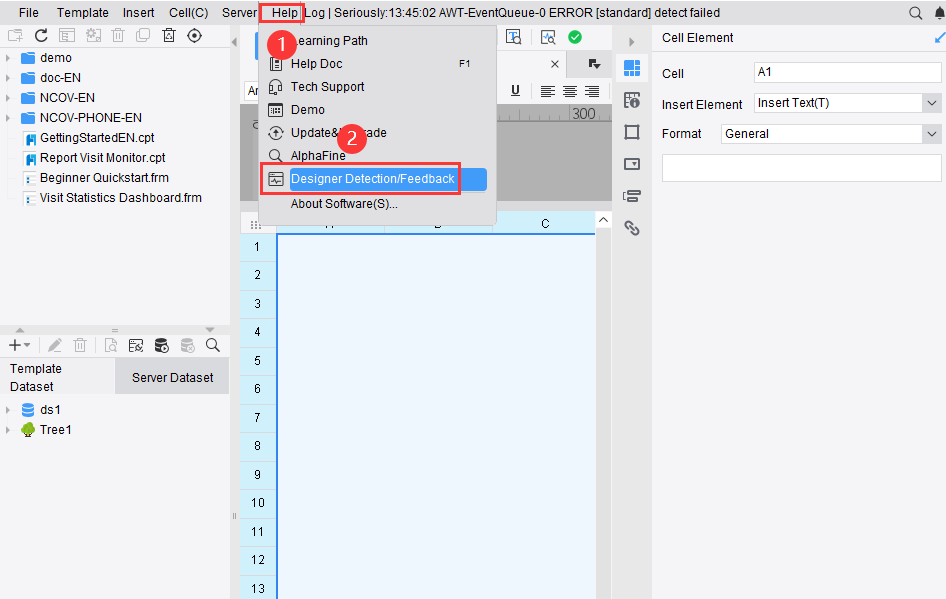Open the widget settings dropdown-box icon

(632, 164)
